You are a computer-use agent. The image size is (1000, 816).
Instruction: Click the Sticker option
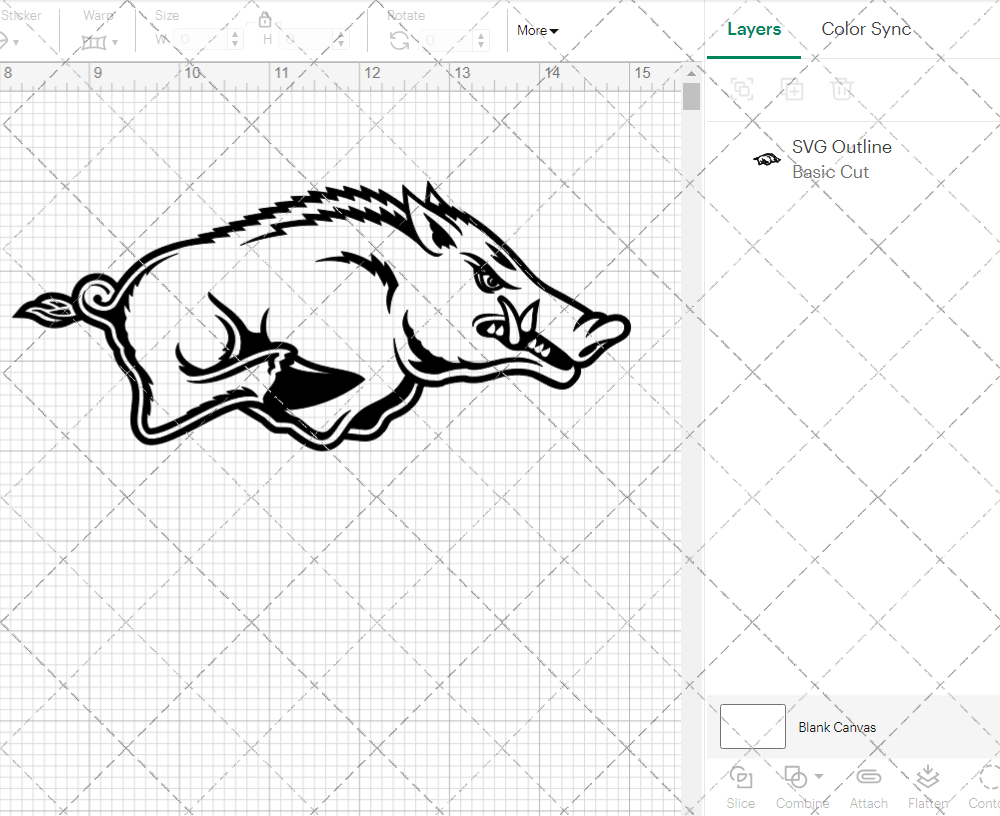click(x=22, y=15)
